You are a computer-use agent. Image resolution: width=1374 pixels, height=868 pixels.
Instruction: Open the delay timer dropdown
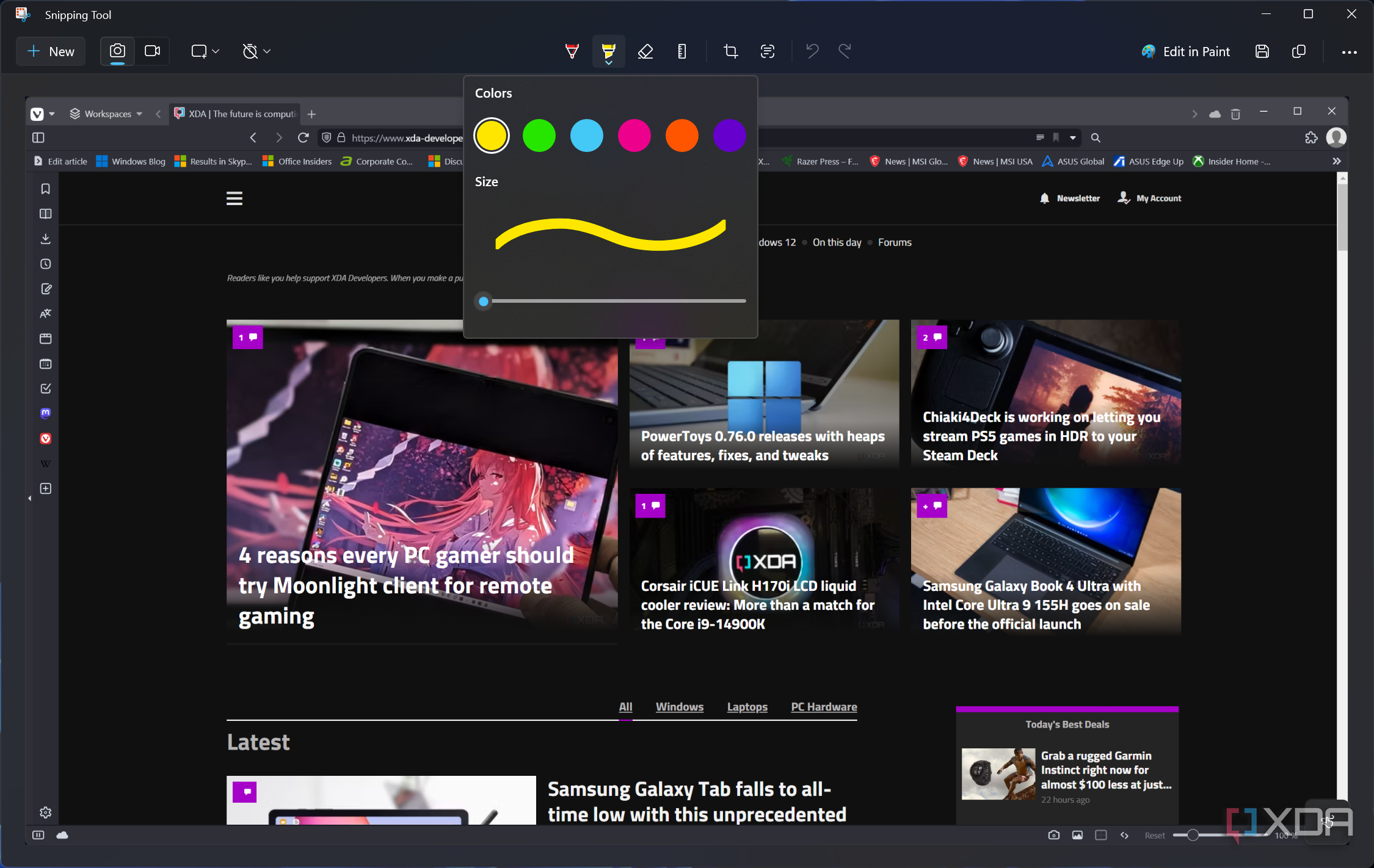click(256, 51)
